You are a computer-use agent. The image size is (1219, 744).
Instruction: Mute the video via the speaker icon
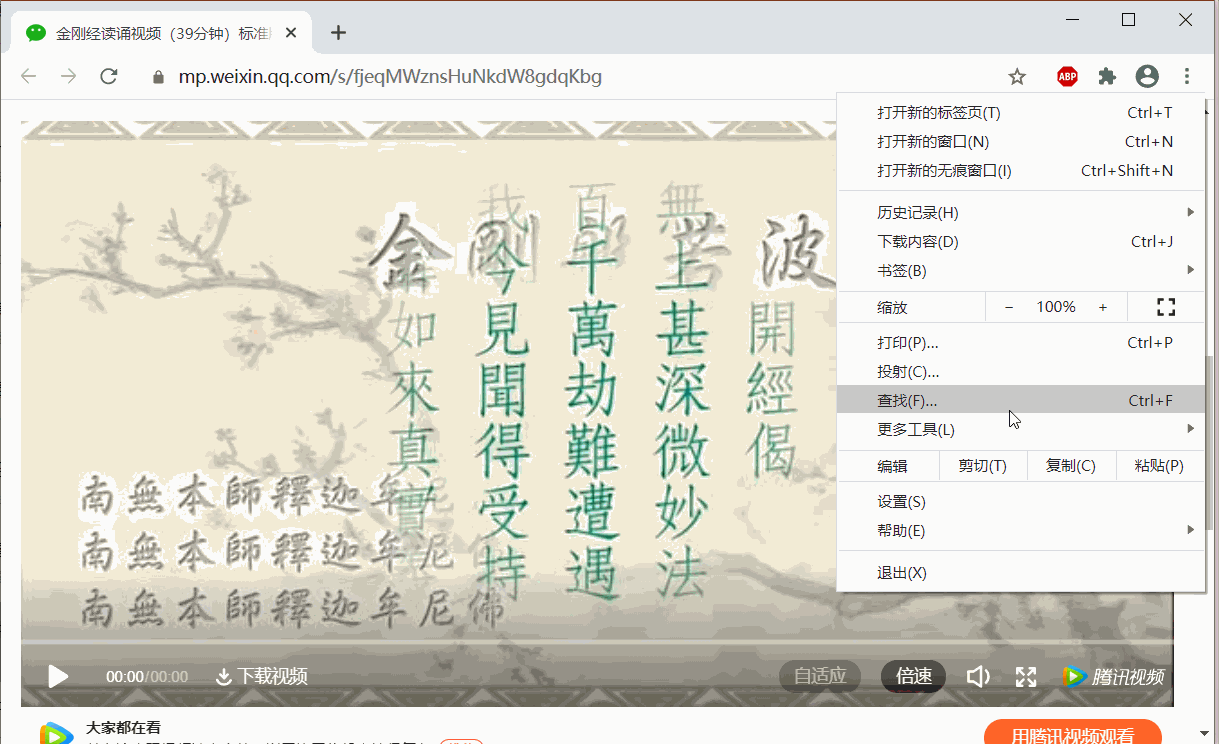pyautogui.click(x=977, y=676)
